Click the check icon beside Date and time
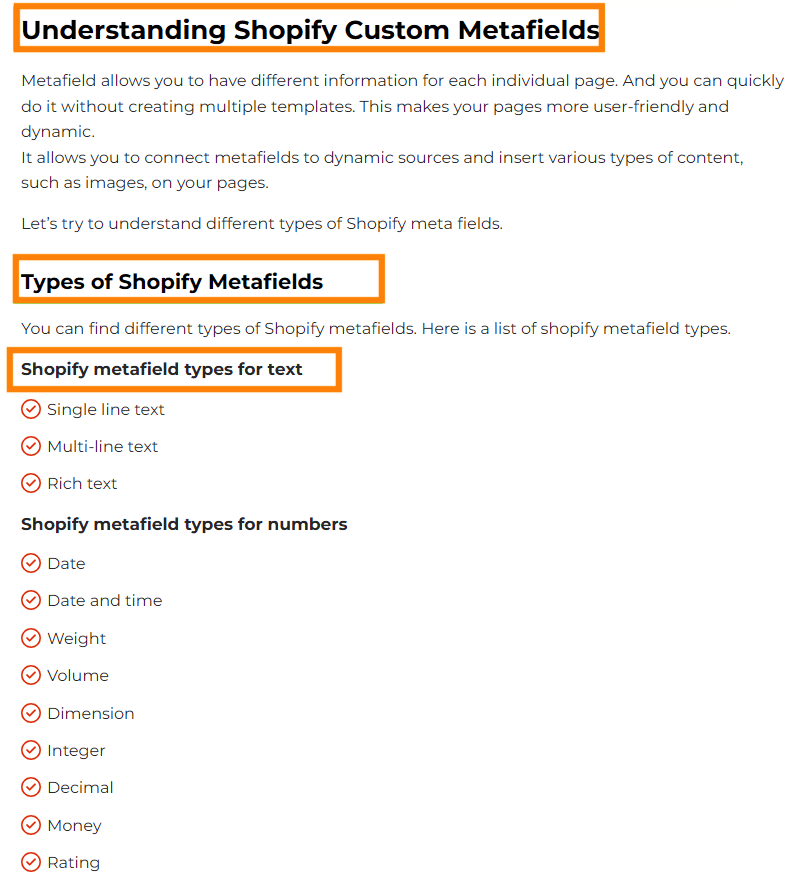This screenshot has height=889, width=802. coord(31,600)
